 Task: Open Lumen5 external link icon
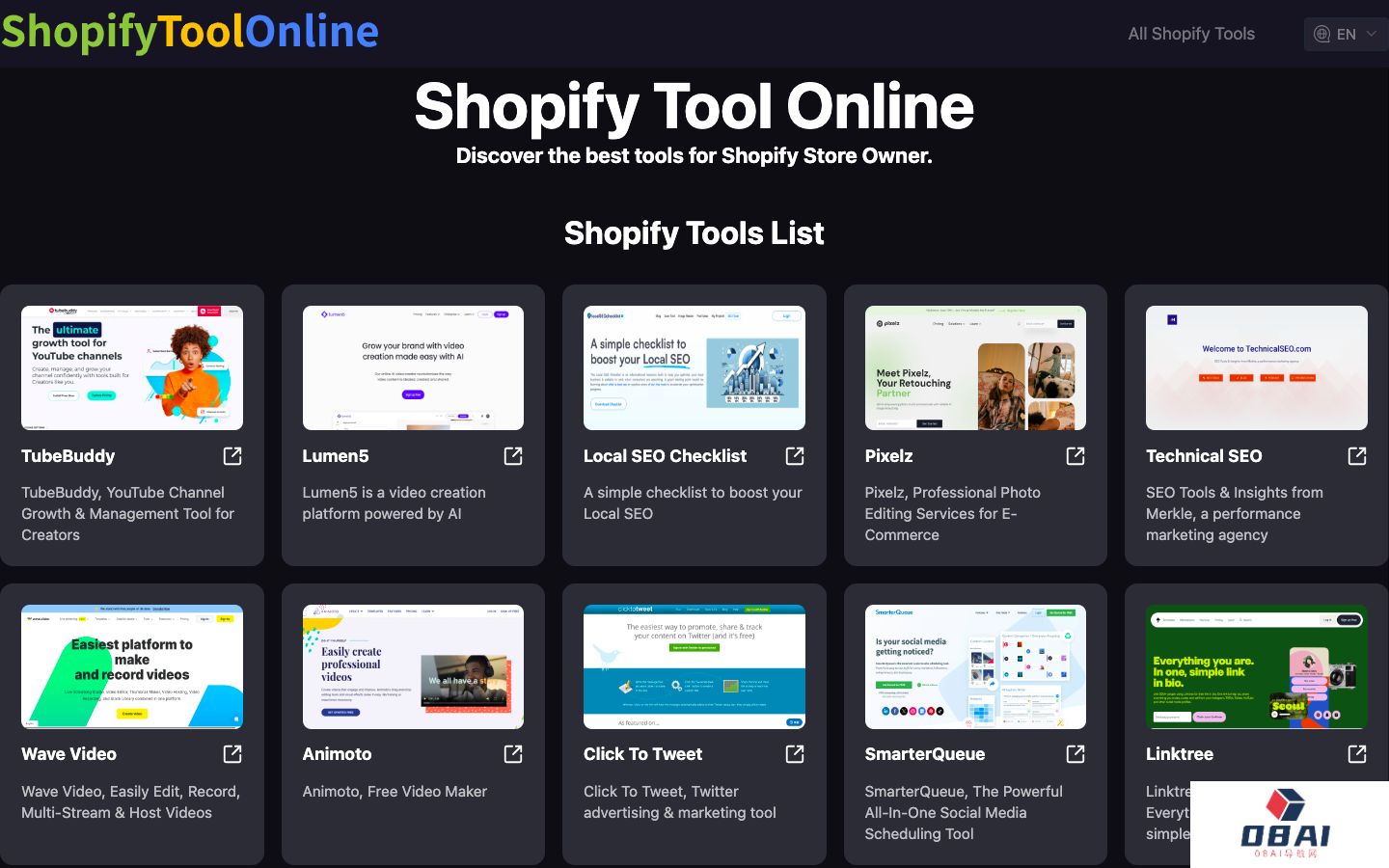point(513,455)
